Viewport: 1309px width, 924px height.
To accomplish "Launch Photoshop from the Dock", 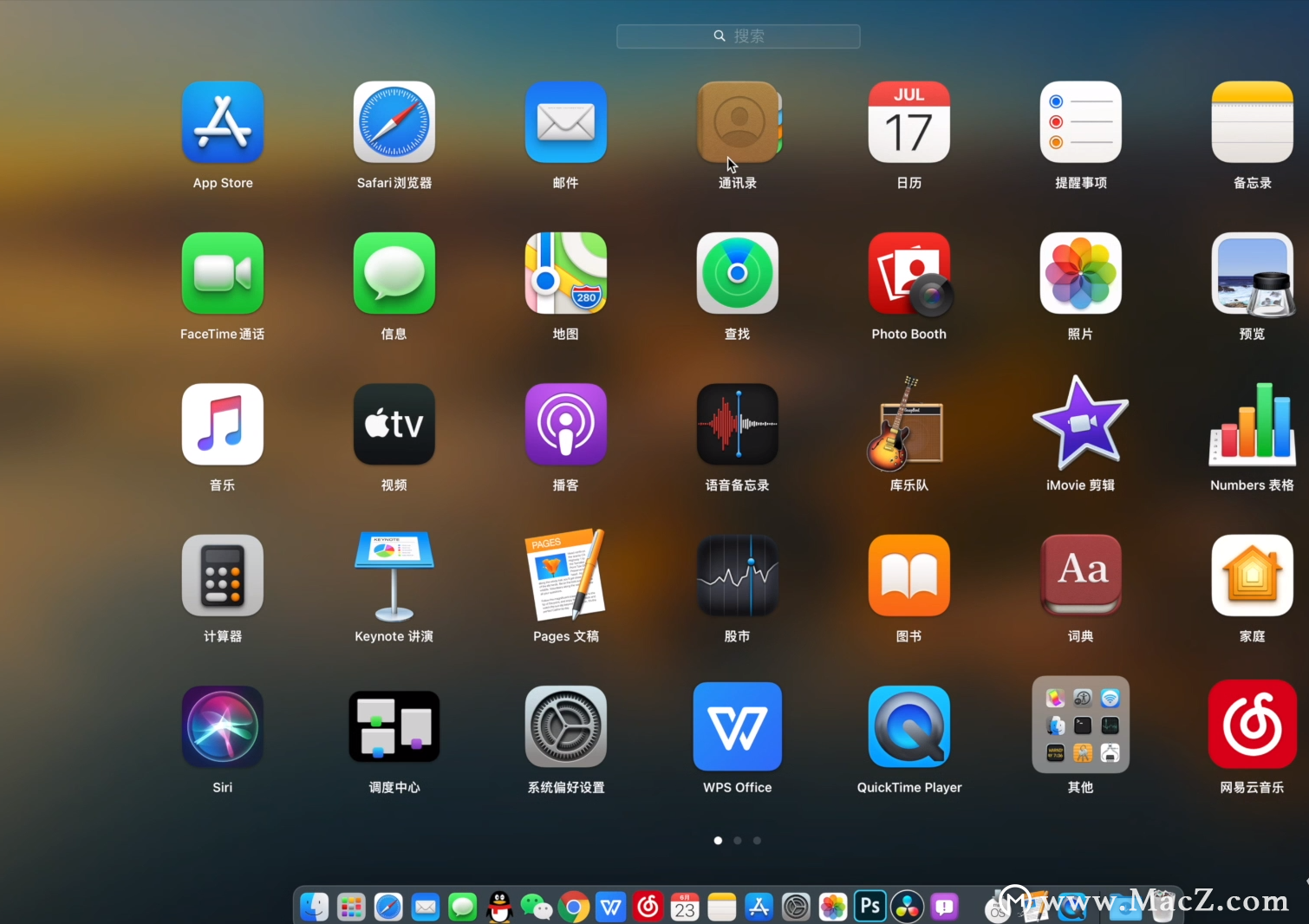I will click(x=870, y=906).
